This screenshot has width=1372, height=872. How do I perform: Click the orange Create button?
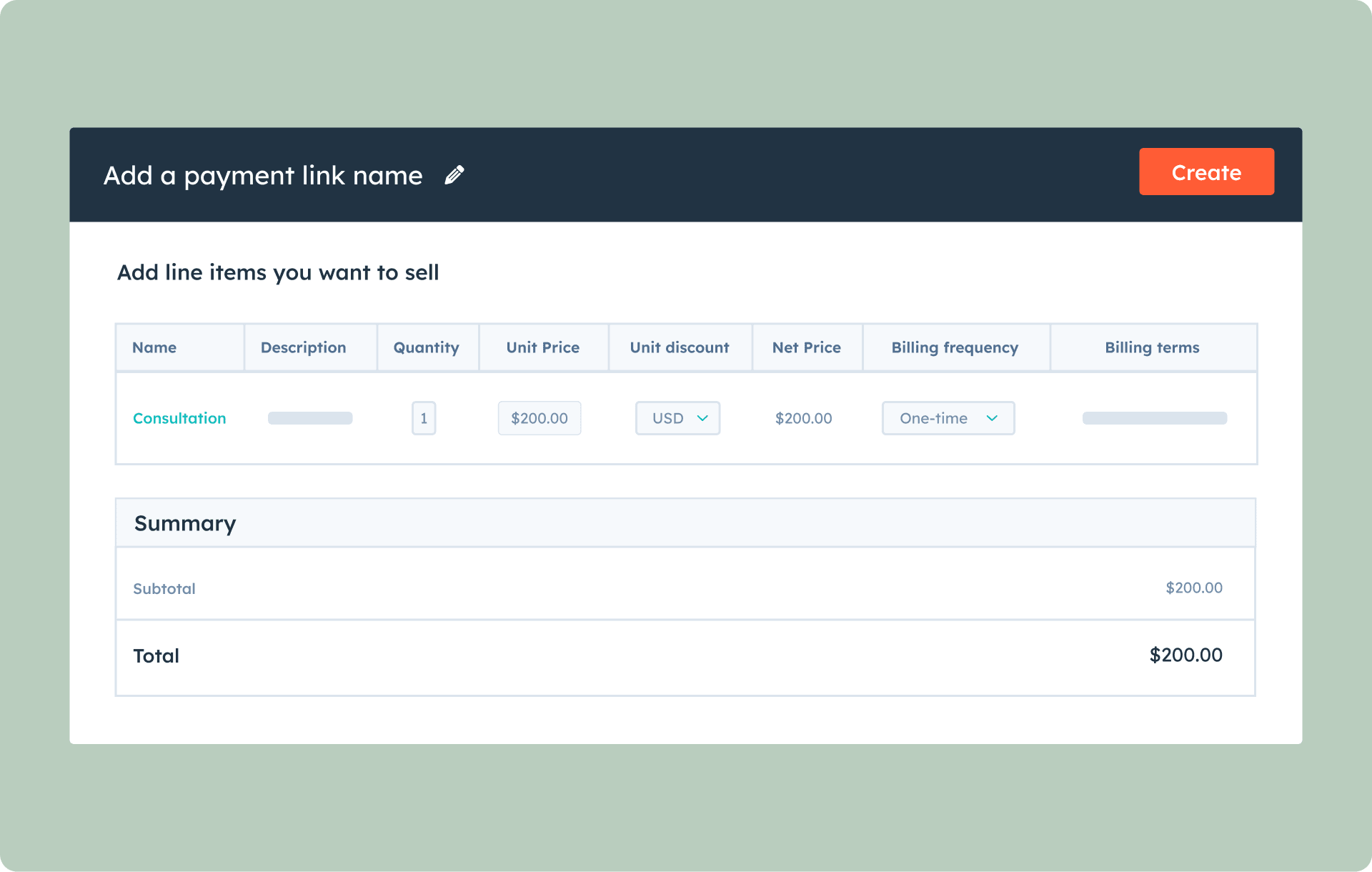coord(1206,172)
